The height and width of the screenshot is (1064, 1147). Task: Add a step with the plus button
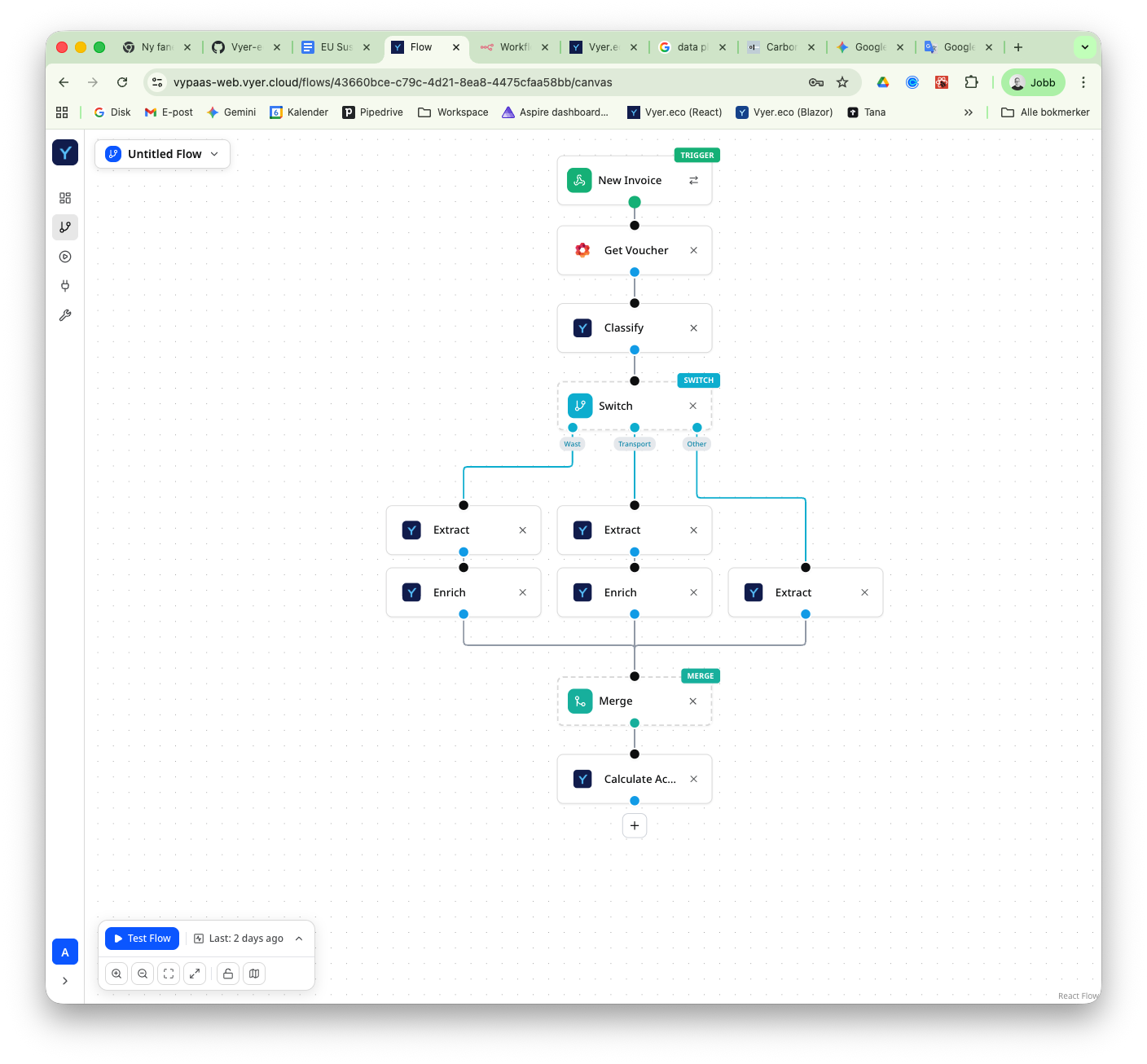coord(635,825)
